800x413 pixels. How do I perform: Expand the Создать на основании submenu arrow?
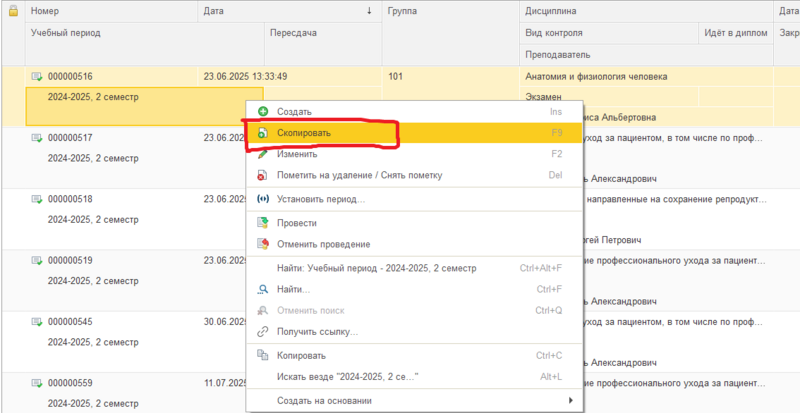click(571, 401)
